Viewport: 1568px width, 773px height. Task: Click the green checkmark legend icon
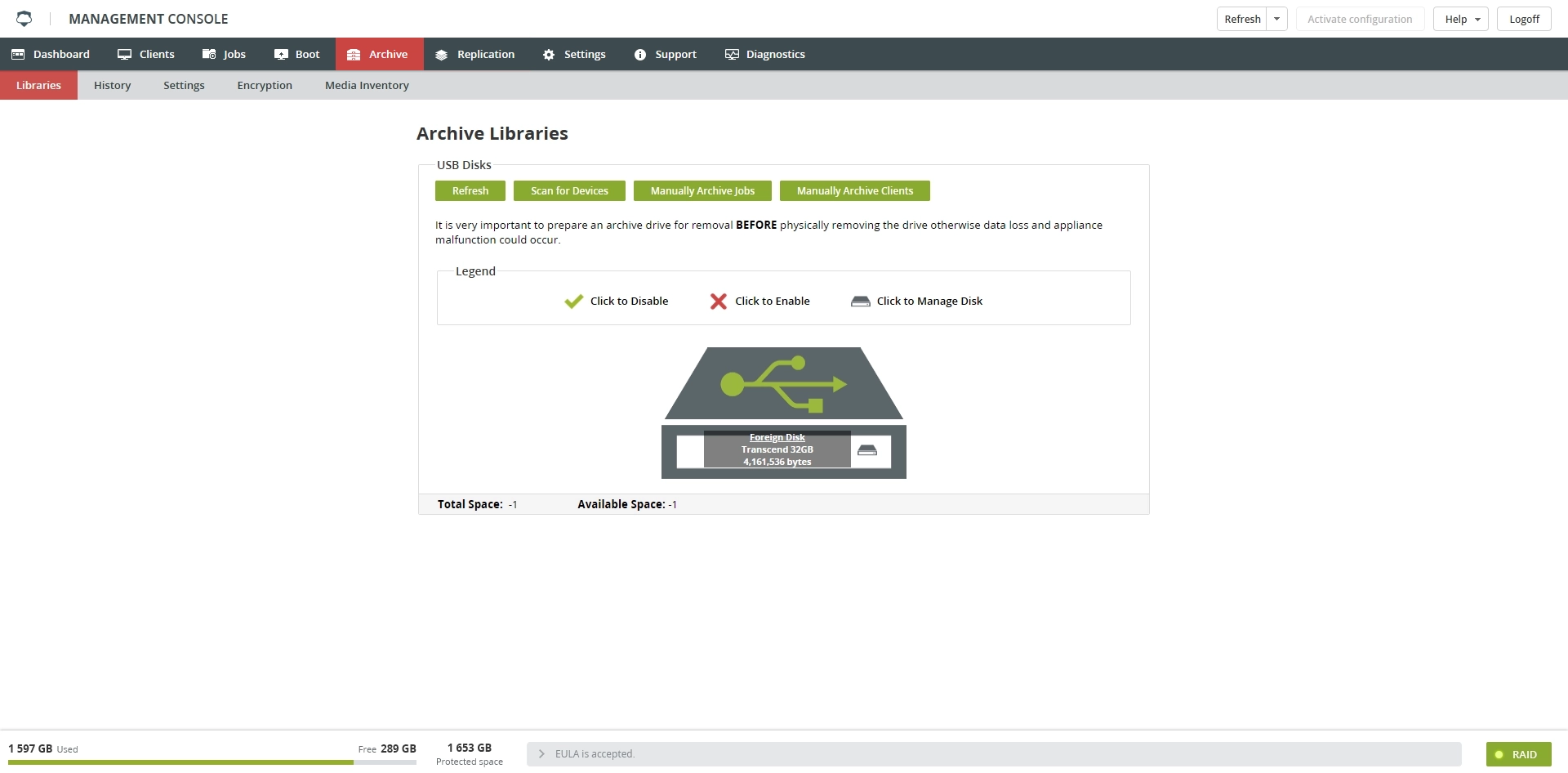tap(573, 302)
